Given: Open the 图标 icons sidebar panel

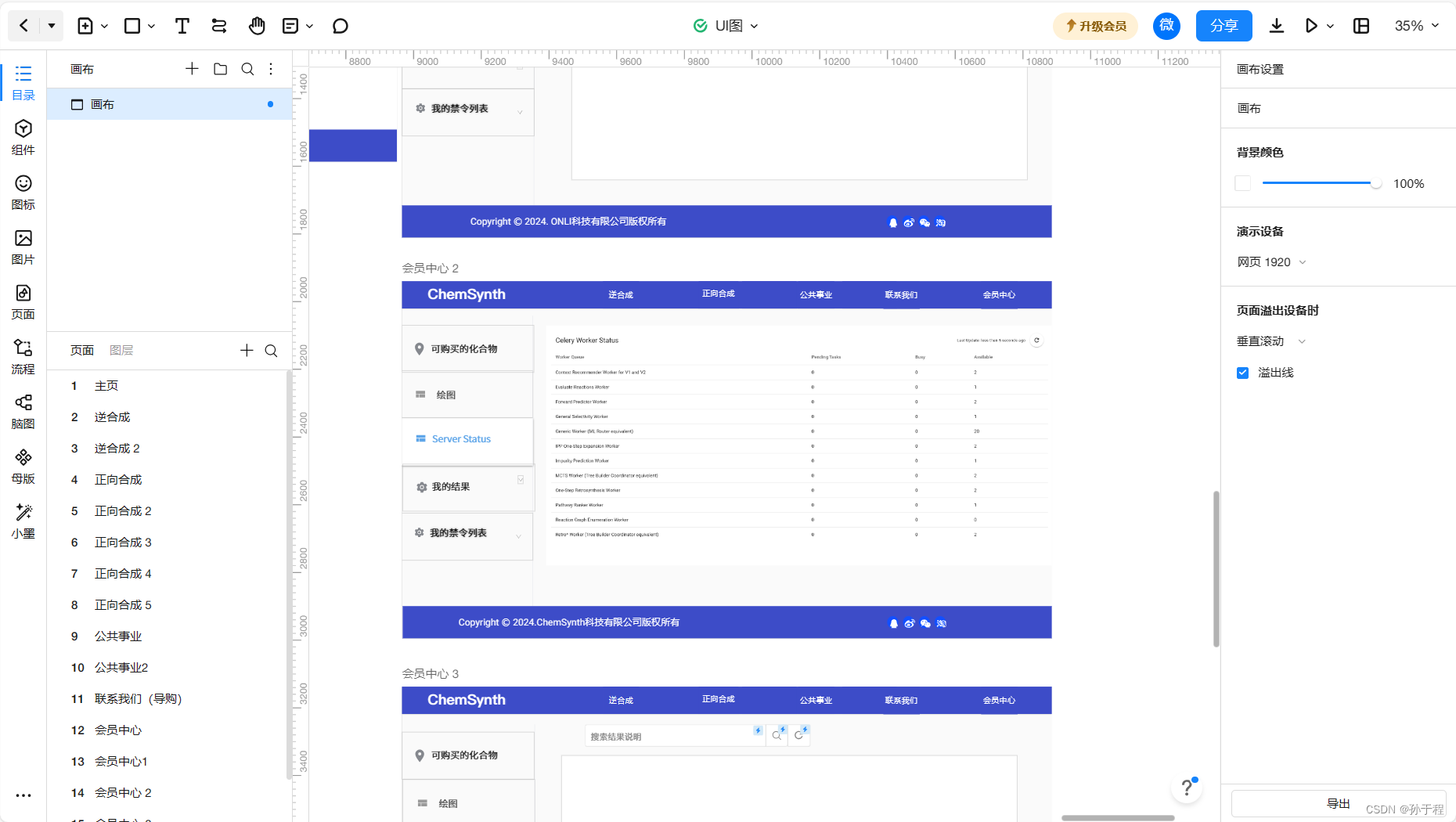Looking at the screenshot, I should pyautogui.click(x=23, y=192).
